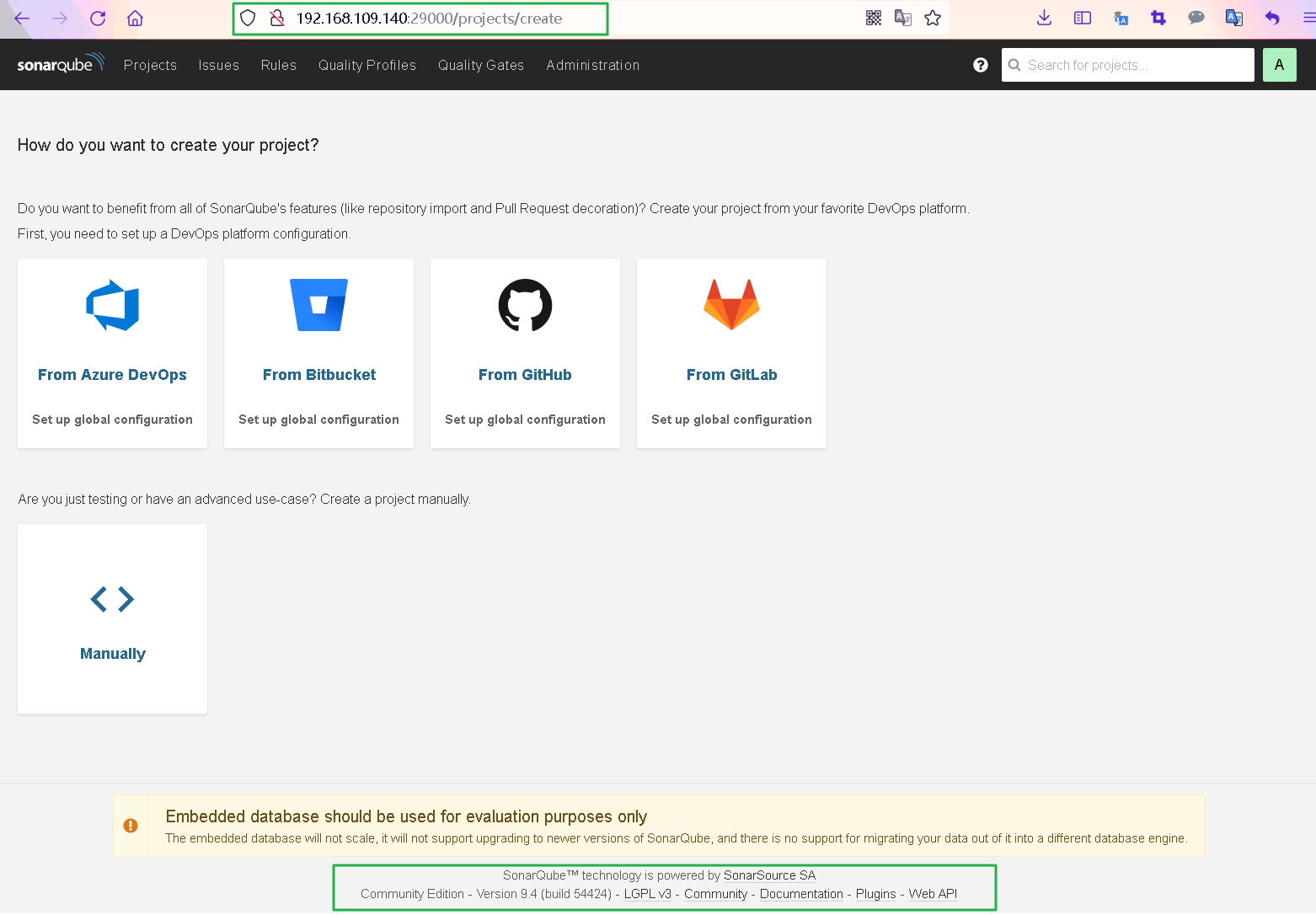
Task: Click the insecure connection padlock icon
Action: click(x=276, y=19)
